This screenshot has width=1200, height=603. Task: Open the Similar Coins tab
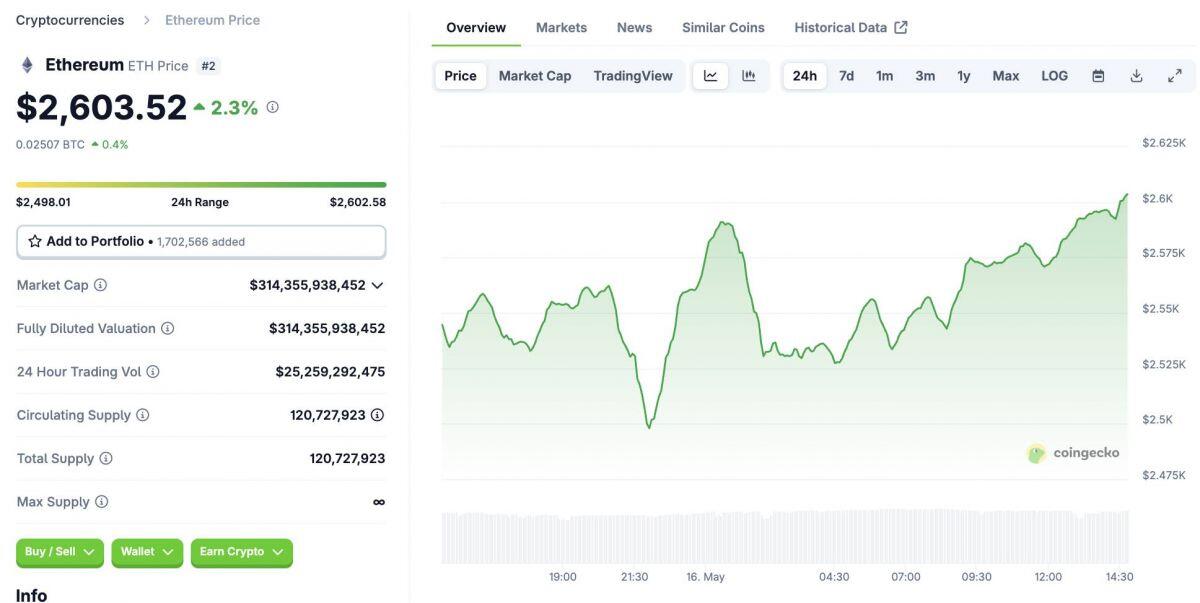[722, 26]
